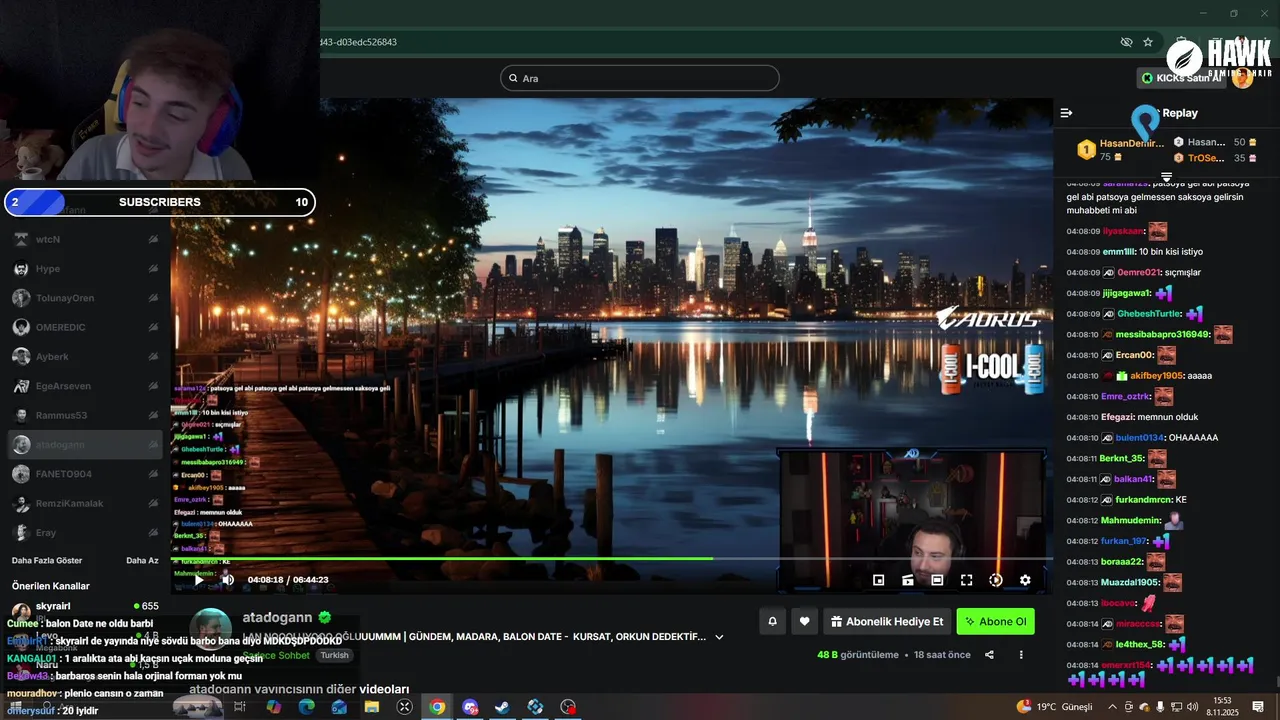This screenshot has width=1280, height=720.
Task: Open Hype channel in sidebar
Action: point(85,269)
